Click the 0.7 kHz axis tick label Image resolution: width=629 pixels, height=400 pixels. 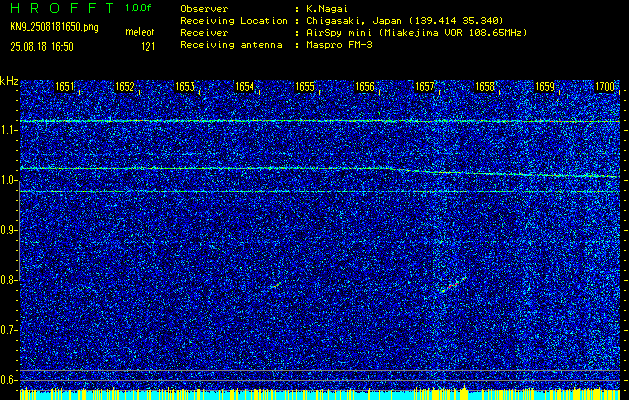[7, 330]
